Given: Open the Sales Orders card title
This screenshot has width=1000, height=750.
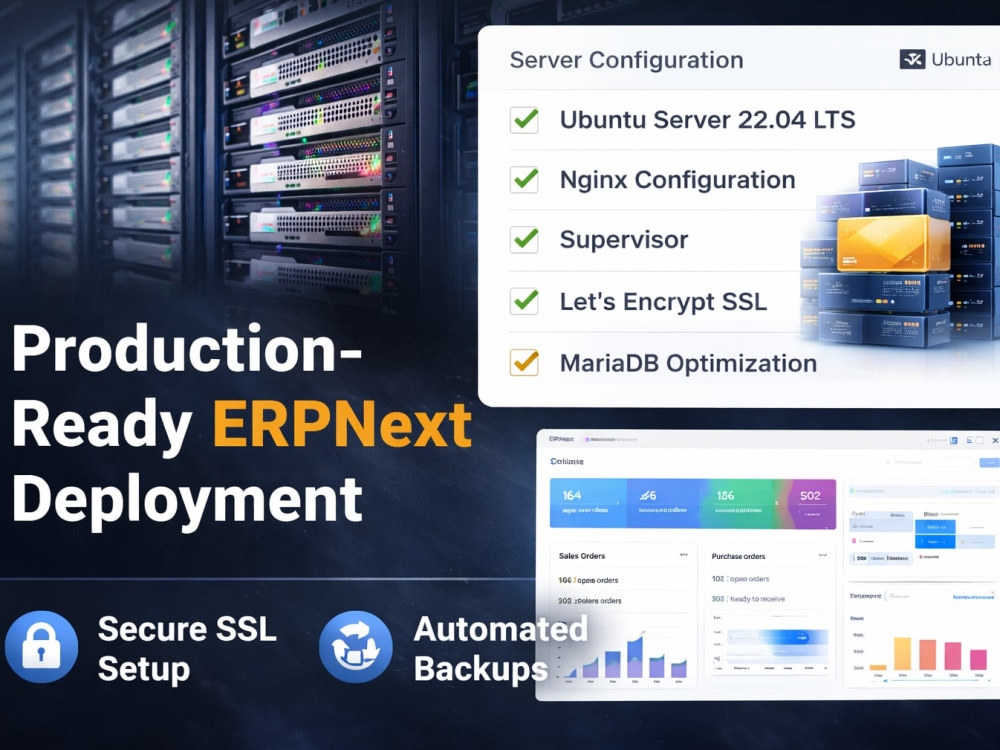Looking at the screenshot, I should click(x=582, y=556).
